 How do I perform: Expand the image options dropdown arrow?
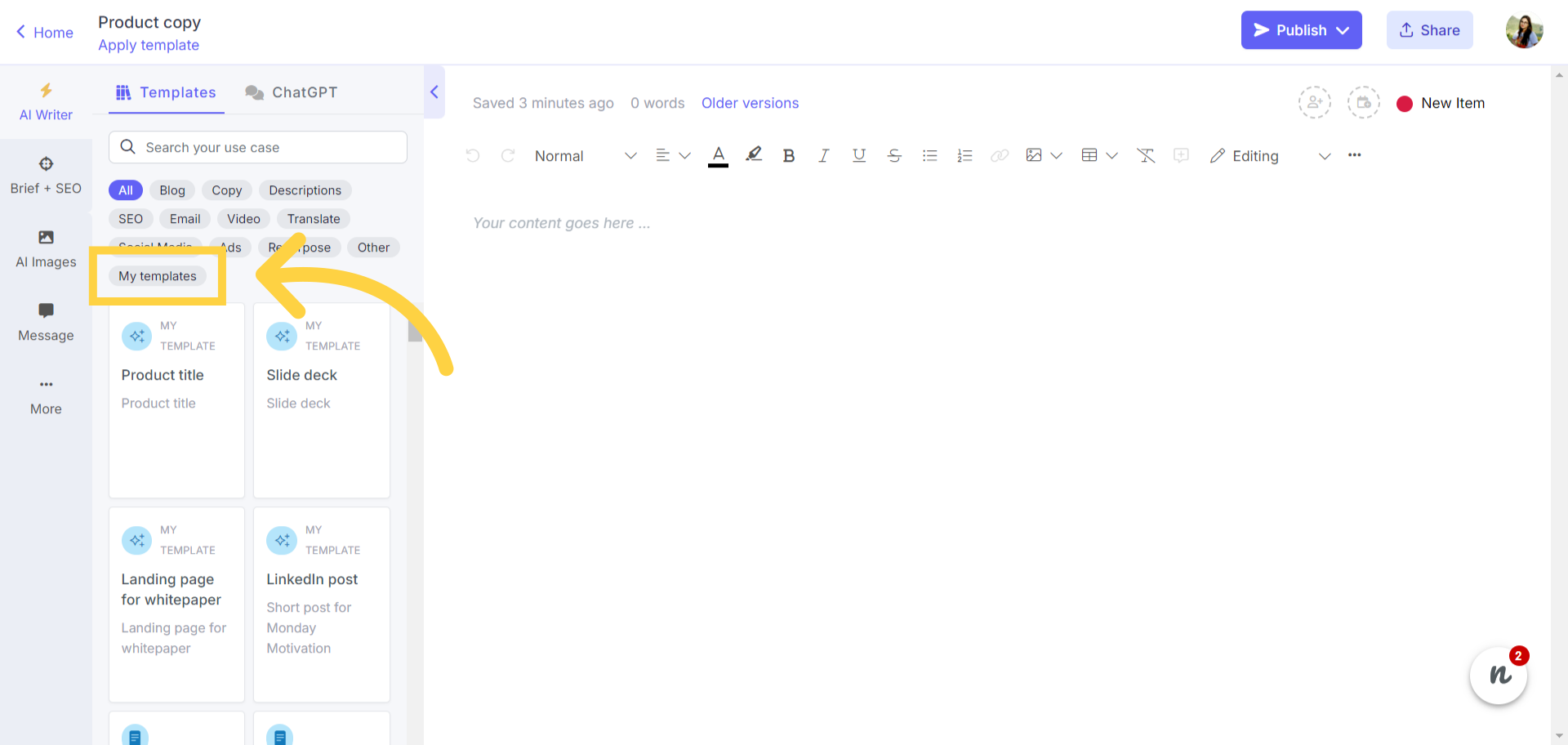point(1056,155)
